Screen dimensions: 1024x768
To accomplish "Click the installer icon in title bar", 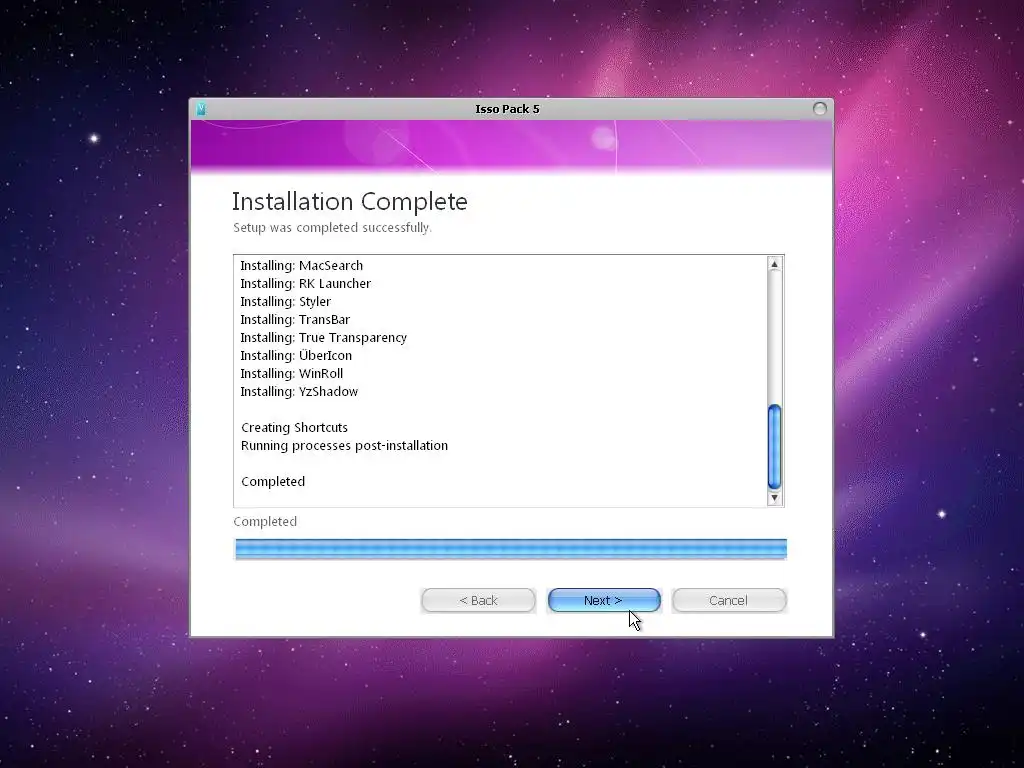I will coord(201,109).
